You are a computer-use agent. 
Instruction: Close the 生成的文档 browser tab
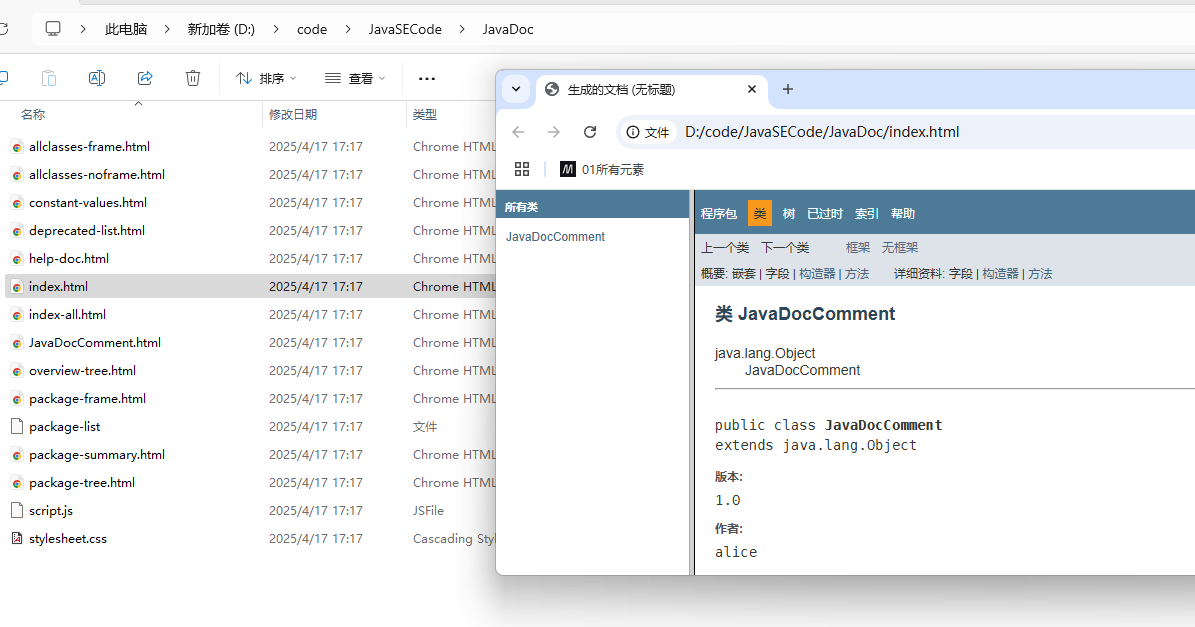pyautogui.click(x=752, y=89)
